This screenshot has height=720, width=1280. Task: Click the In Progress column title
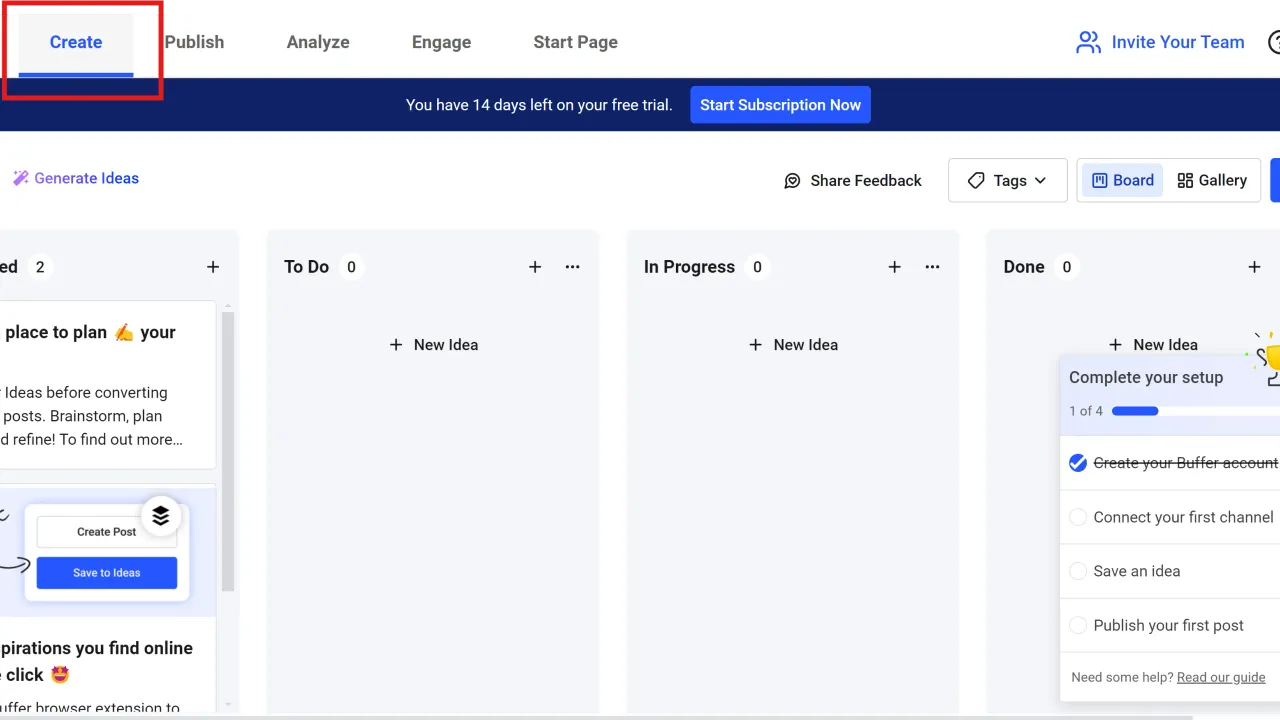689,267
